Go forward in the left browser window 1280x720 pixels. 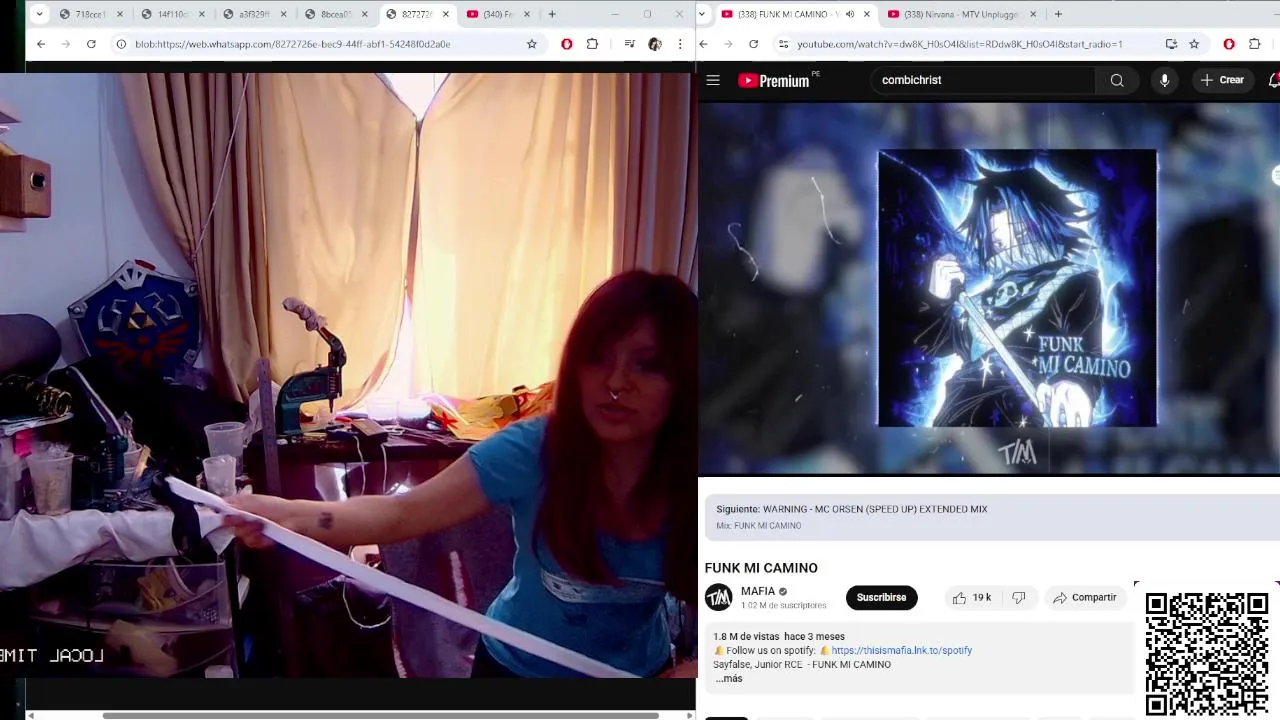(66, 44)
